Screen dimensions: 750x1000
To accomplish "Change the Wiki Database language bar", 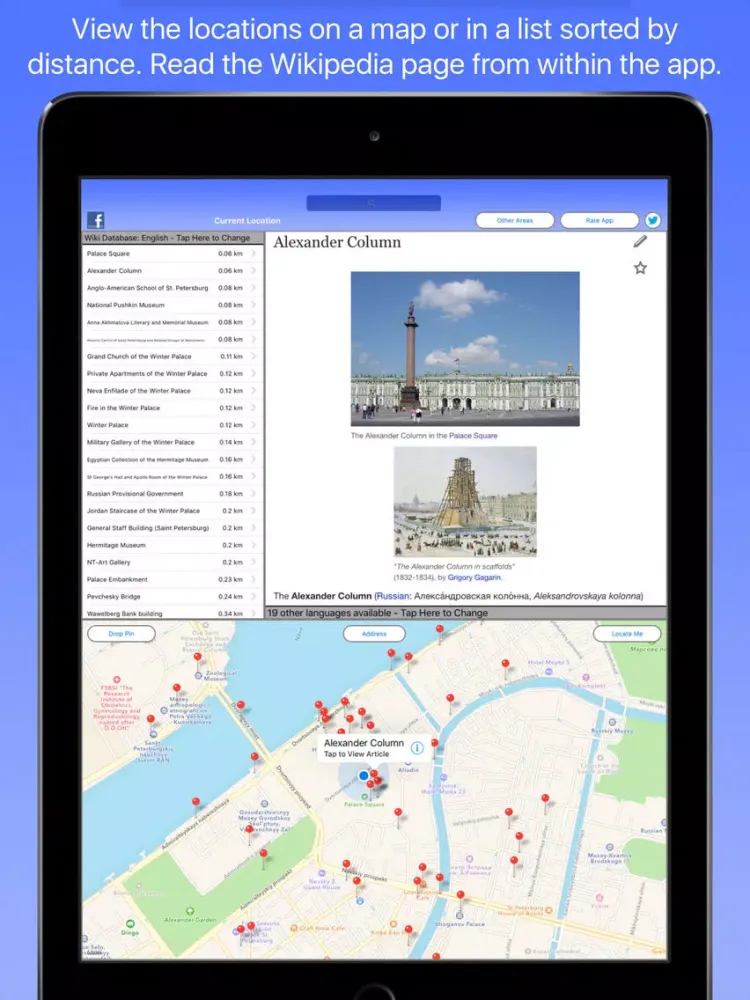I will tap(173, 238).
